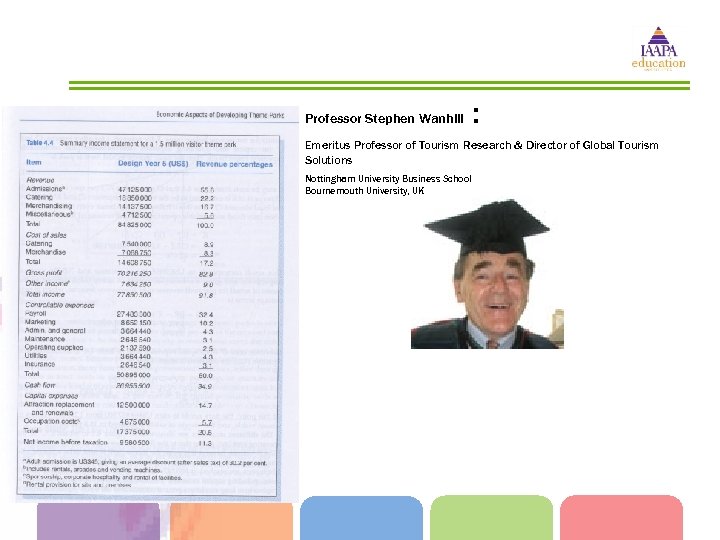The image size is (720, 540).
Task: Select the 'Operating supplies' row label
Action: [x=54, y=348]
